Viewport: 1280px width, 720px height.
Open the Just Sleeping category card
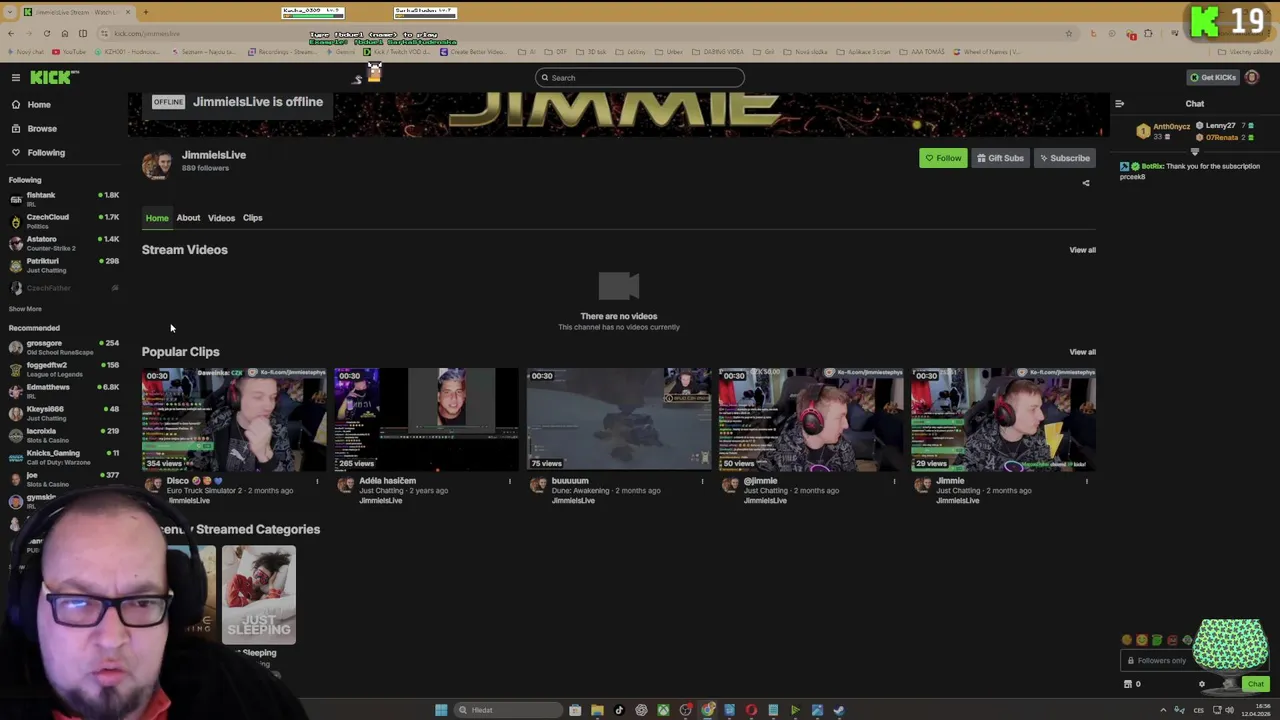(259, 595)
